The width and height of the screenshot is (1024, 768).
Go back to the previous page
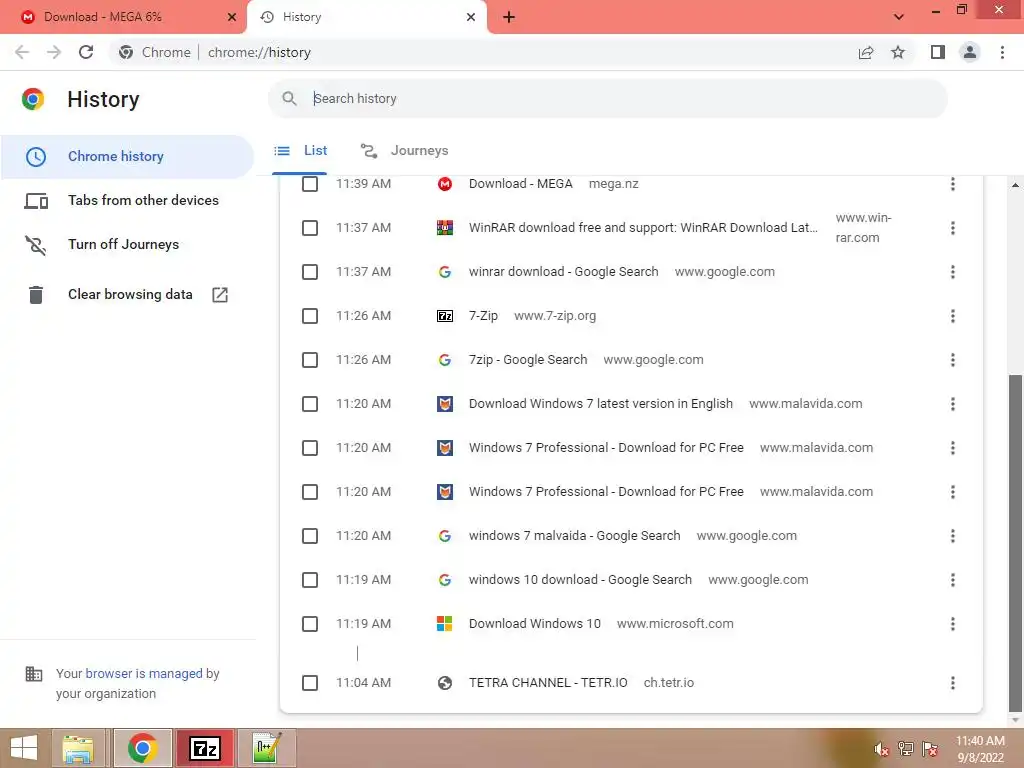[x=22, y=52]
